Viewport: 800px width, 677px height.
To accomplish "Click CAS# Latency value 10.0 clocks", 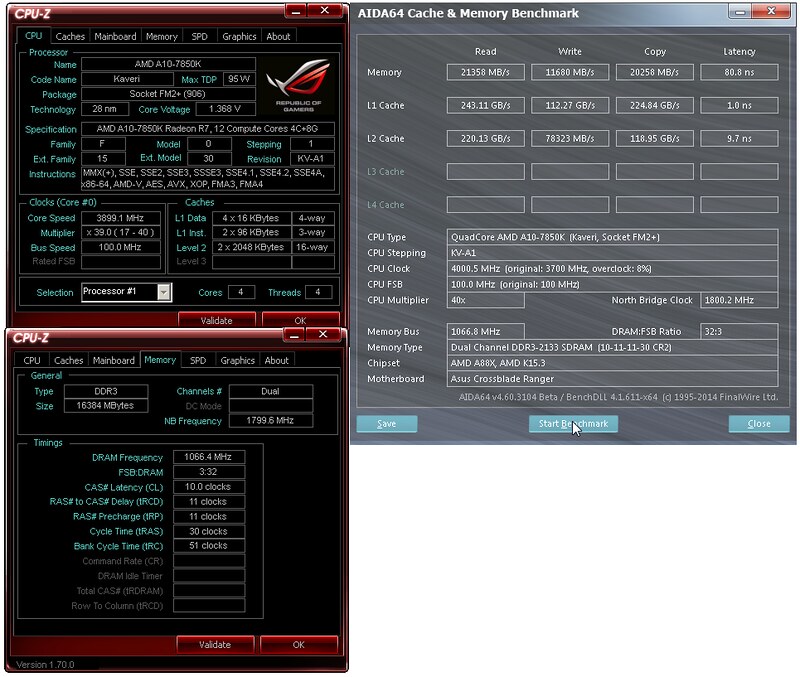I will click(x=209, y=487).
